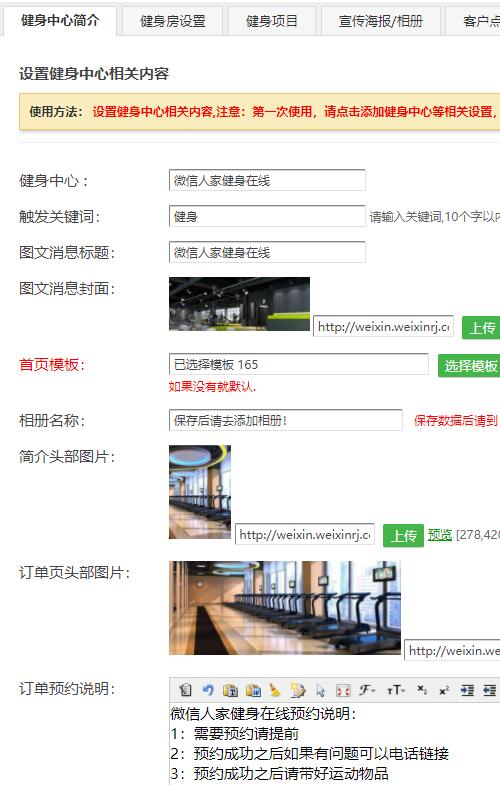Upload the 图文消息封面 image
The image size is (500, 785).
coord(481,327)
